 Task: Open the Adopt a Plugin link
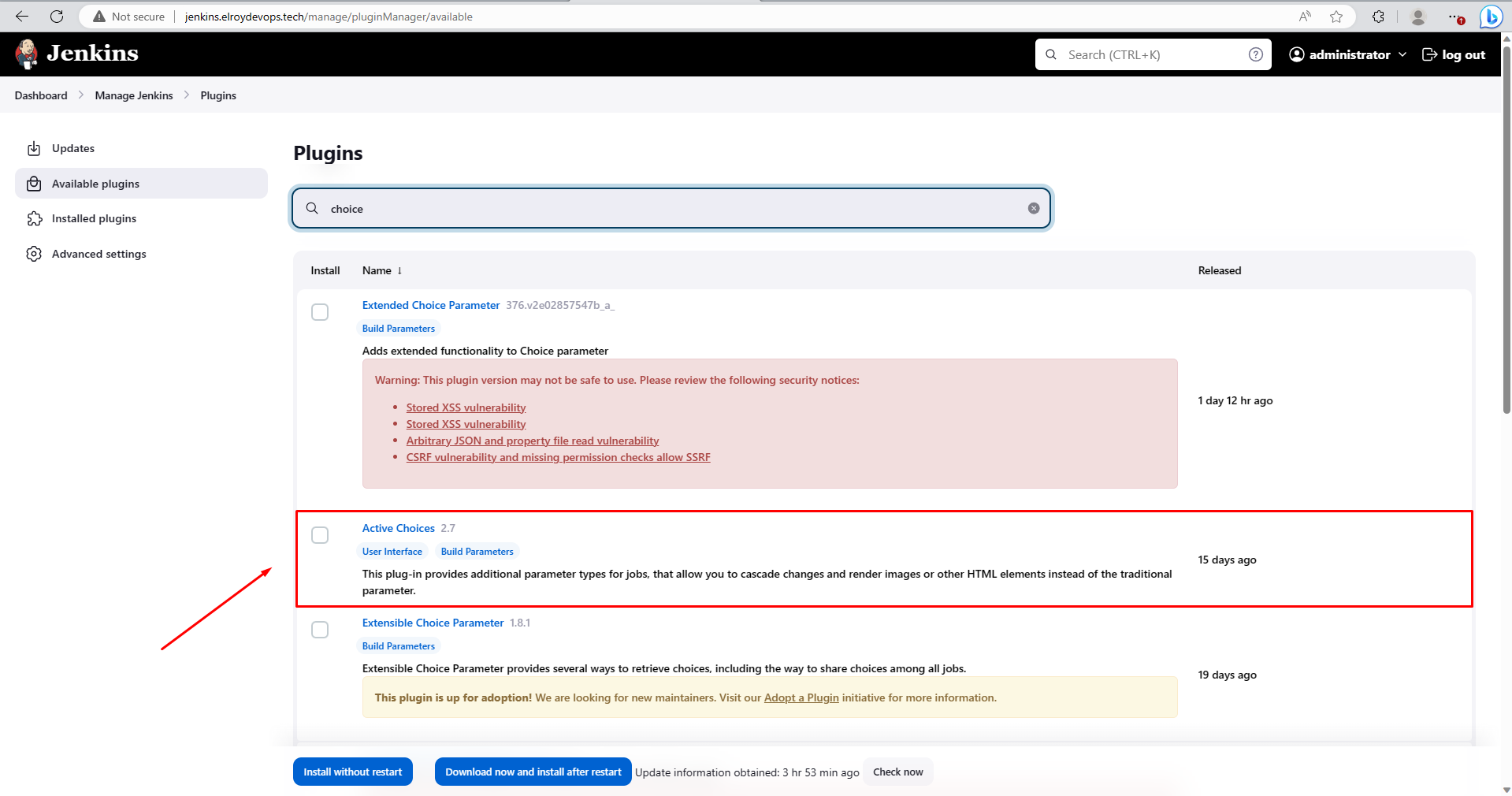801,697
